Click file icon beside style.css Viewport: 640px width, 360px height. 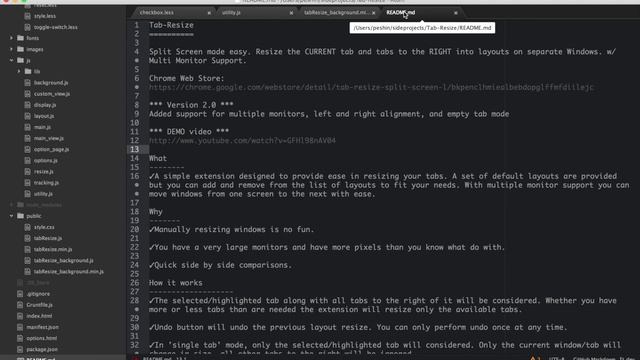click(x=27, y=227)
